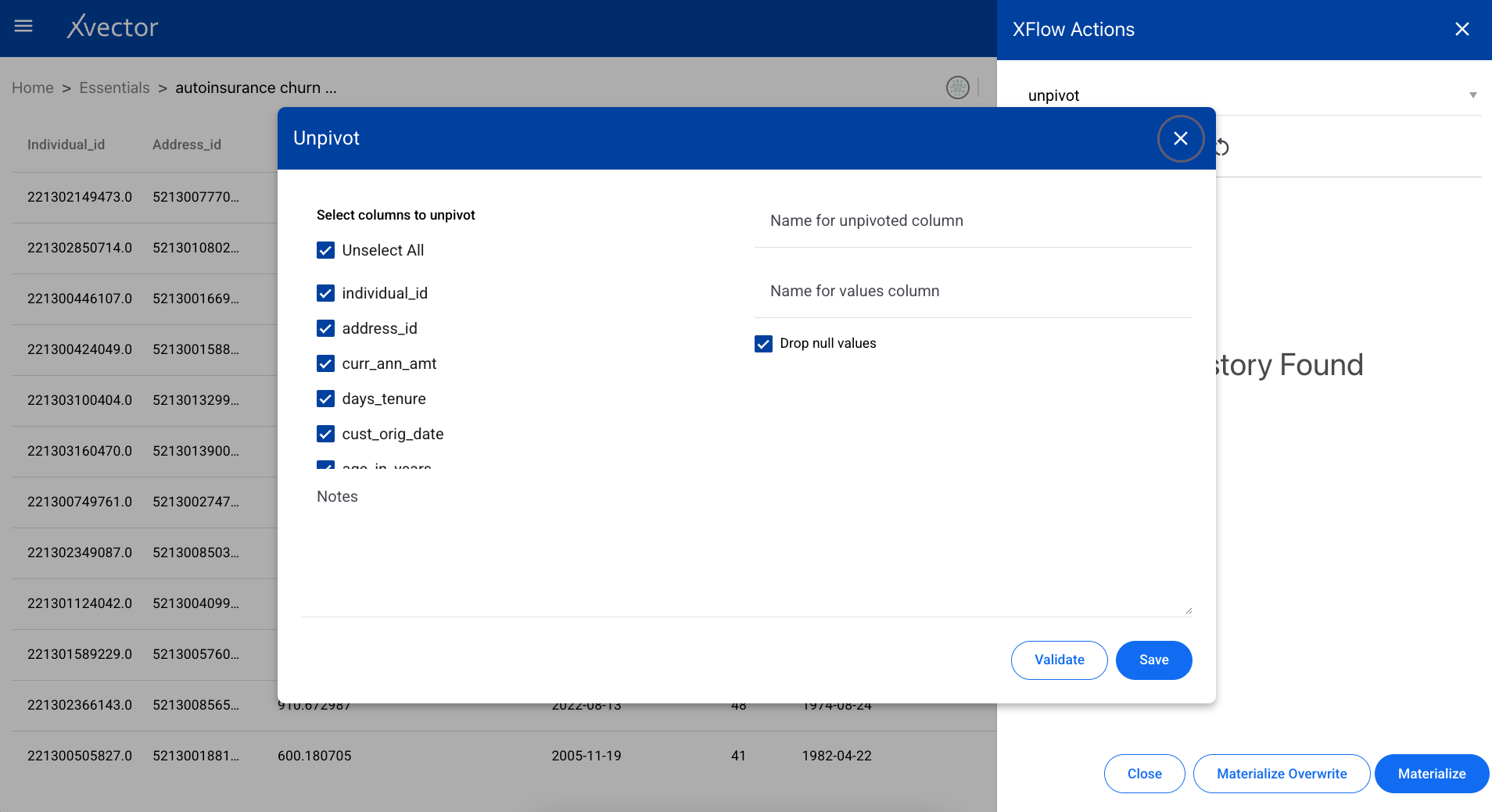Toggle the Unselect All checkbox
The width and height of the screenshot is (1492, 812).
[325, 250]
